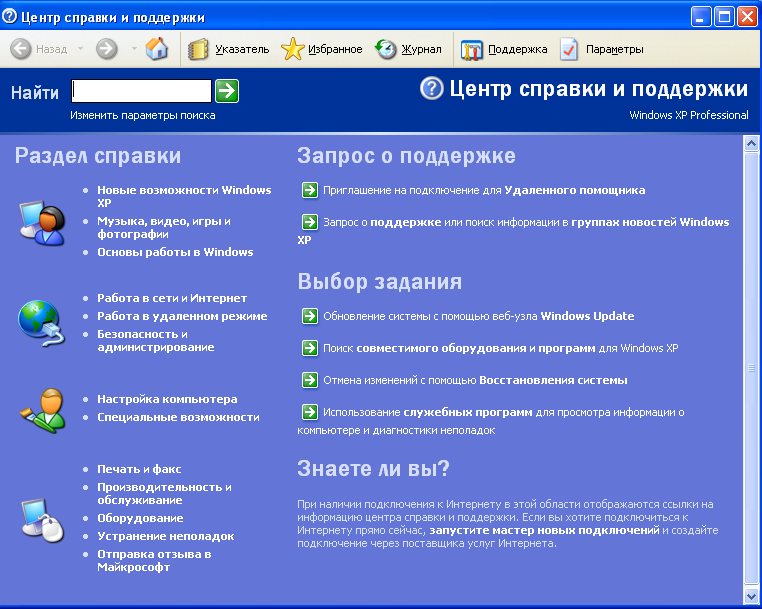Screen dimensions: 762x609
Task: Click the Назад toolbar label
Action: [x=52, y=49]
